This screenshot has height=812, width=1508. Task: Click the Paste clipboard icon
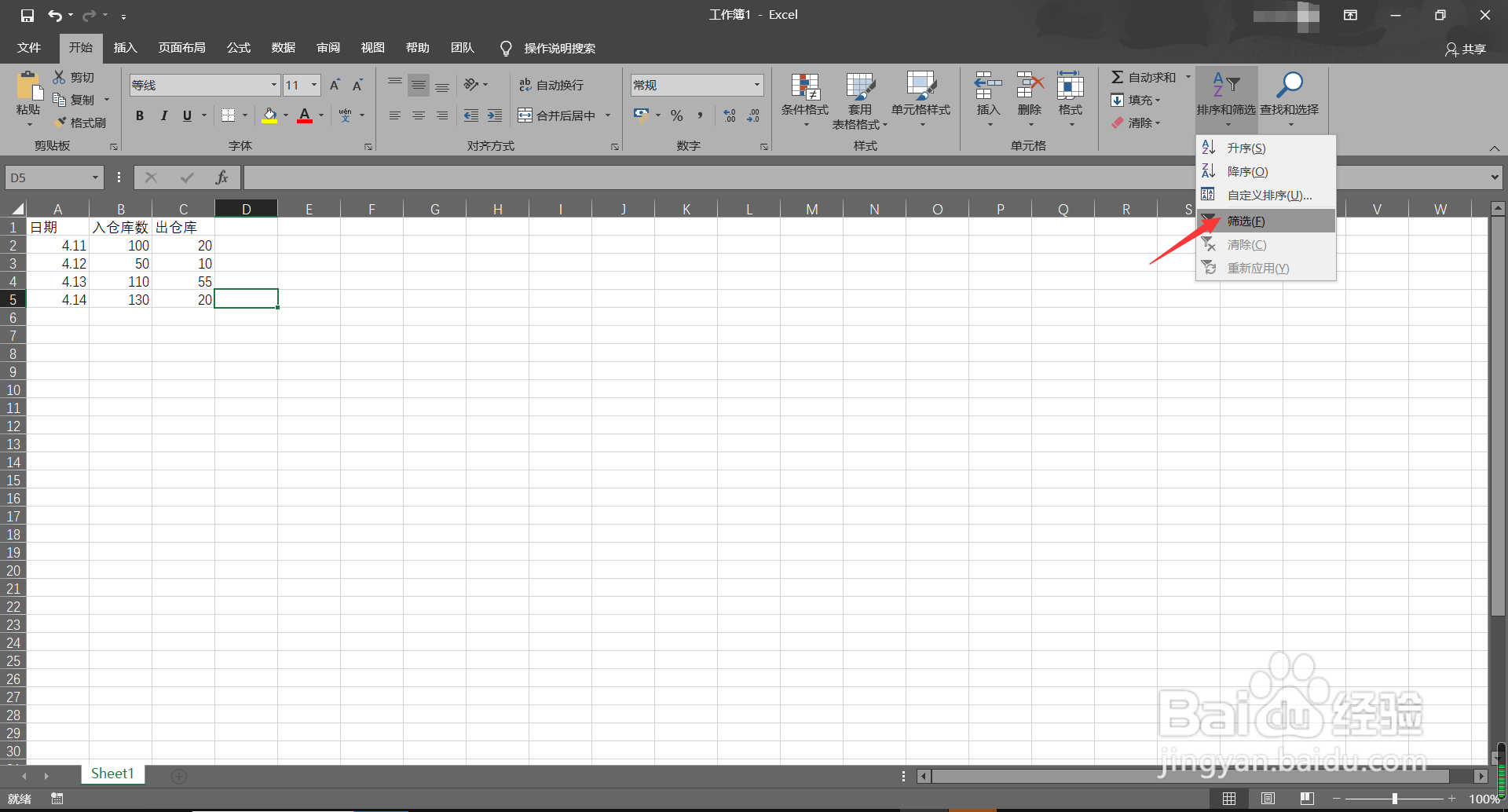(x=29, y=86)
